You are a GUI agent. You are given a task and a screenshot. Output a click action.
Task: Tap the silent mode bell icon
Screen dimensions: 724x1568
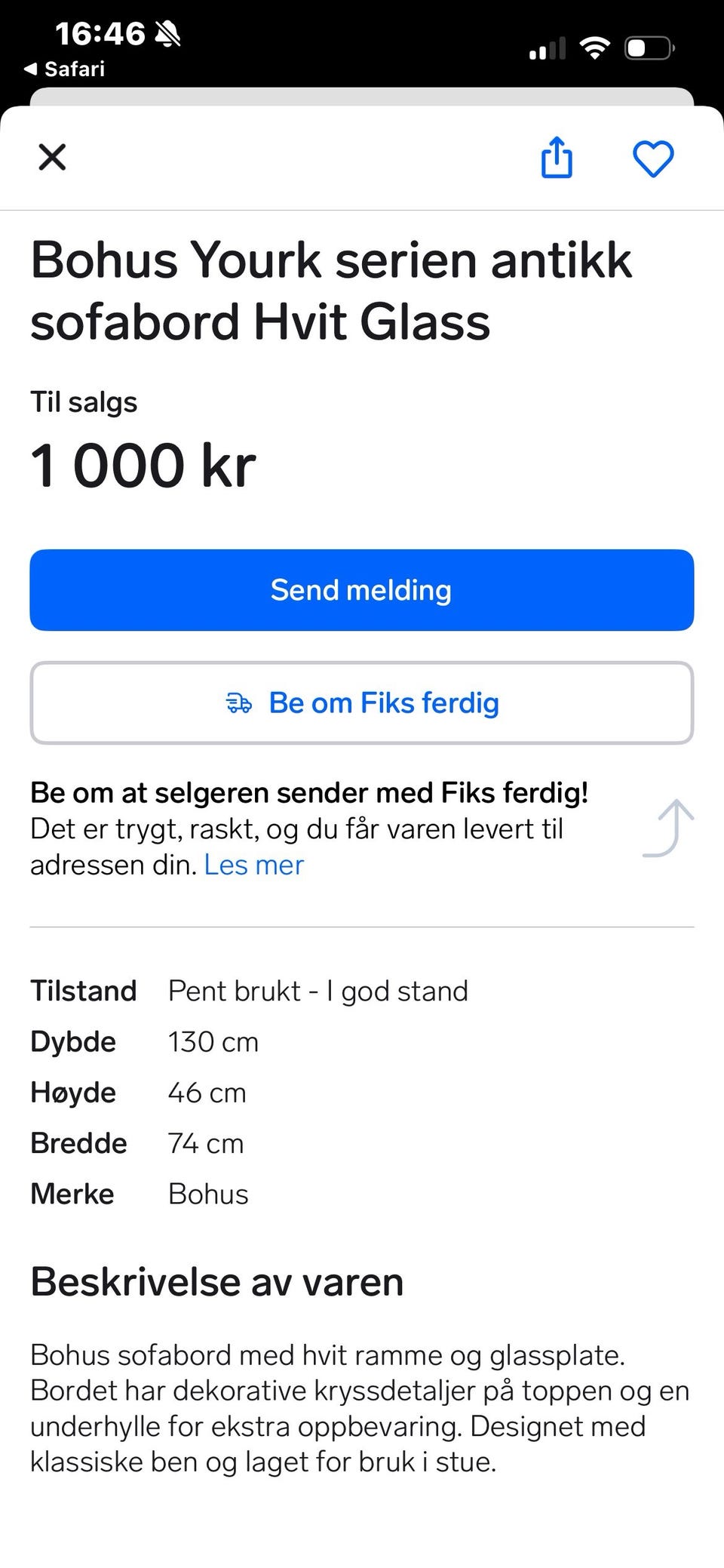click(x=167, y=33)
